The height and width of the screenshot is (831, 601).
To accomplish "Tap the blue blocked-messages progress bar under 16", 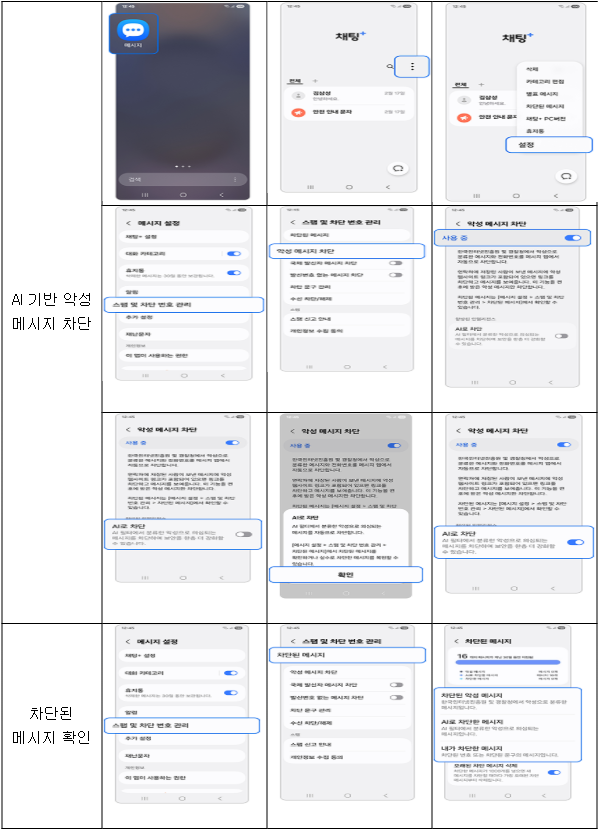I will tap(508, 662).
